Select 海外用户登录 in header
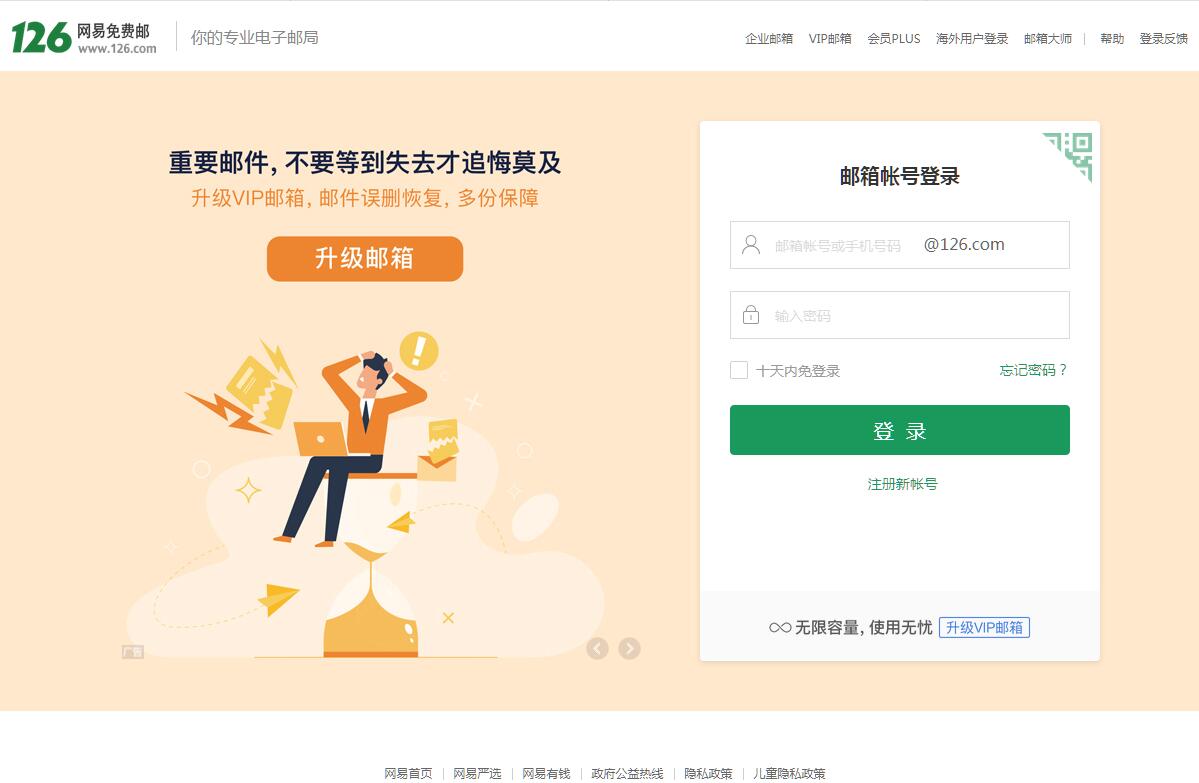1199x783 pixels. (972, 38)
